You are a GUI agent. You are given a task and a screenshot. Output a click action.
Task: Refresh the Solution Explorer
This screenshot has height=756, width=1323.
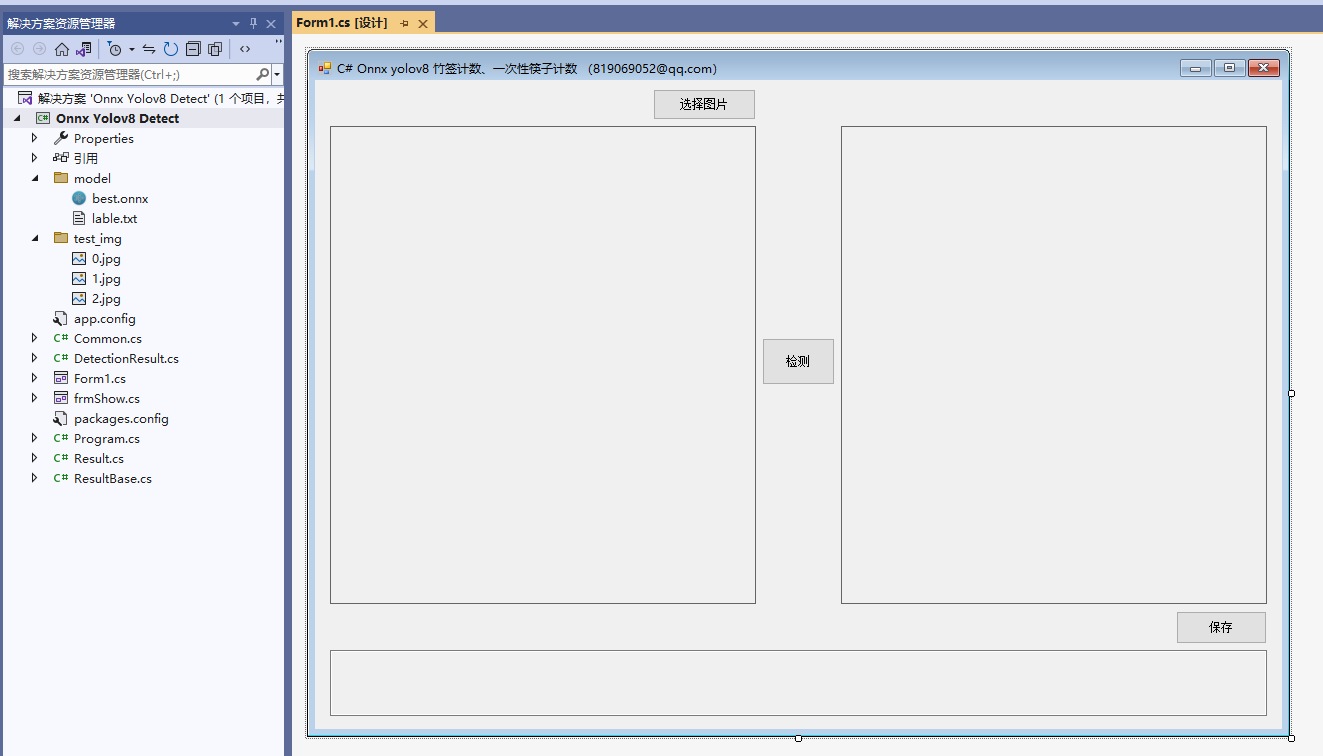pyautogui.click(x=171, y=49)
